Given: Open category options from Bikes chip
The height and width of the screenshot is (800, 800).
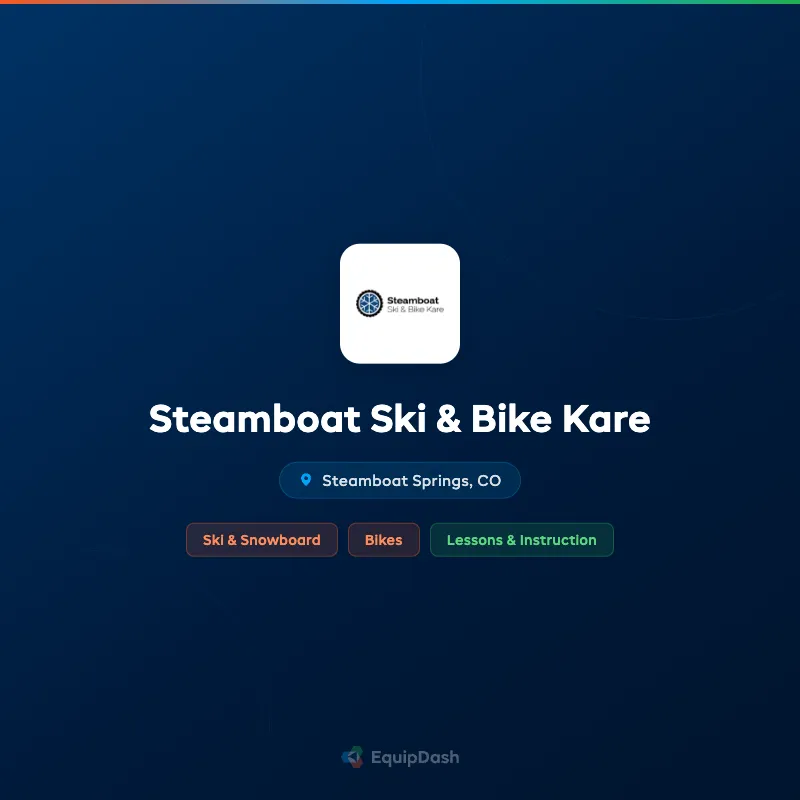Looking at the screenshot, I should (x=384, y=540).
